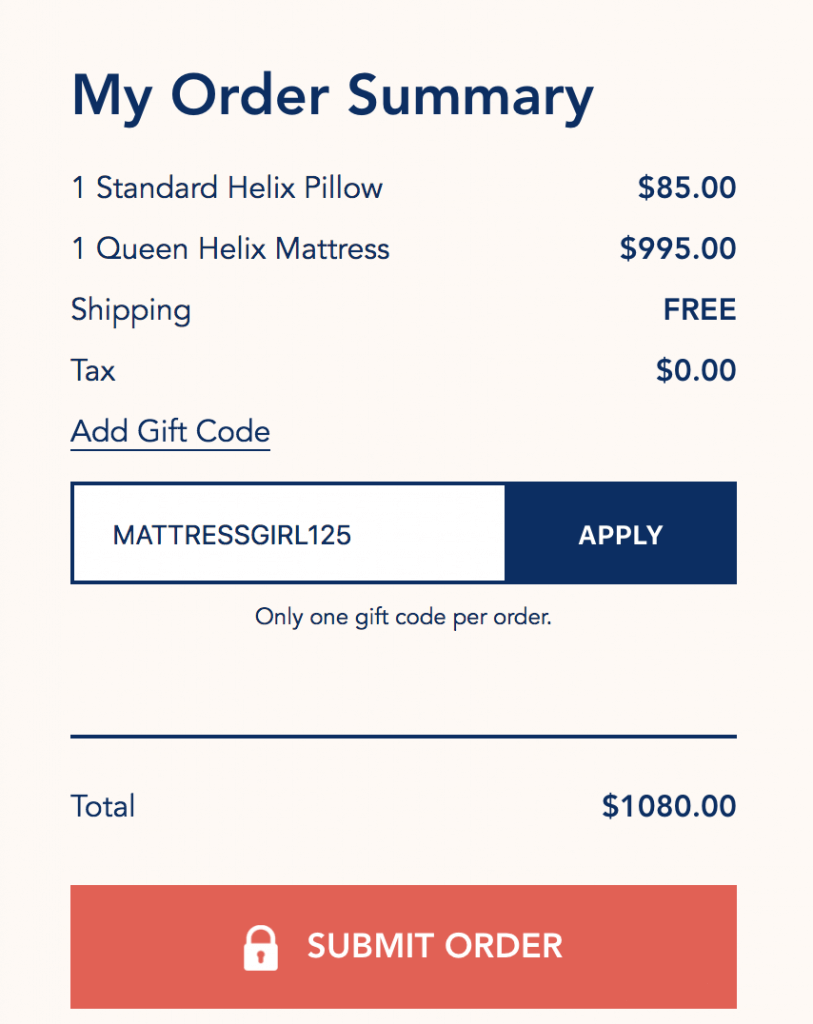
Task: Click the APPLY button for the gift code
Action: click(x=620, y=533)
